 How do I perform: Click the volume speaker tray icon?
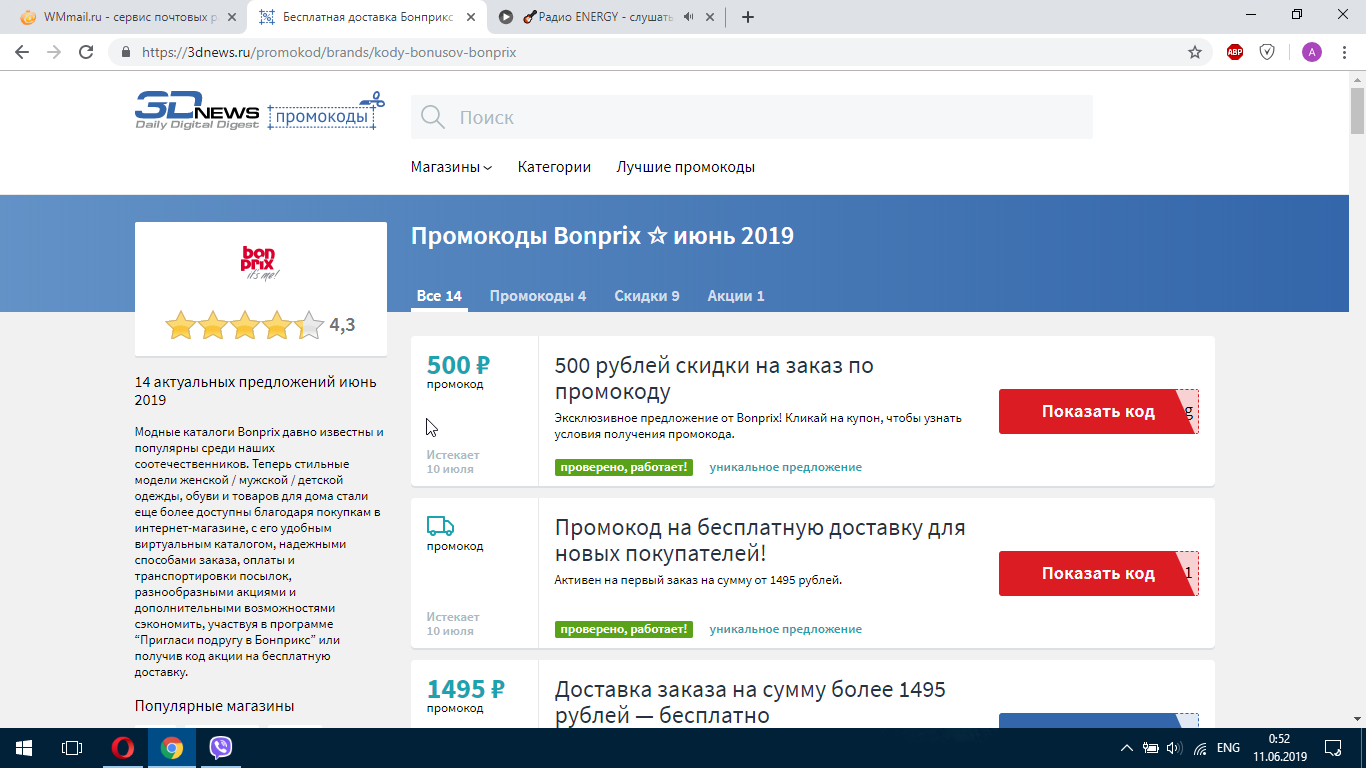click(x=1175, y=748)
